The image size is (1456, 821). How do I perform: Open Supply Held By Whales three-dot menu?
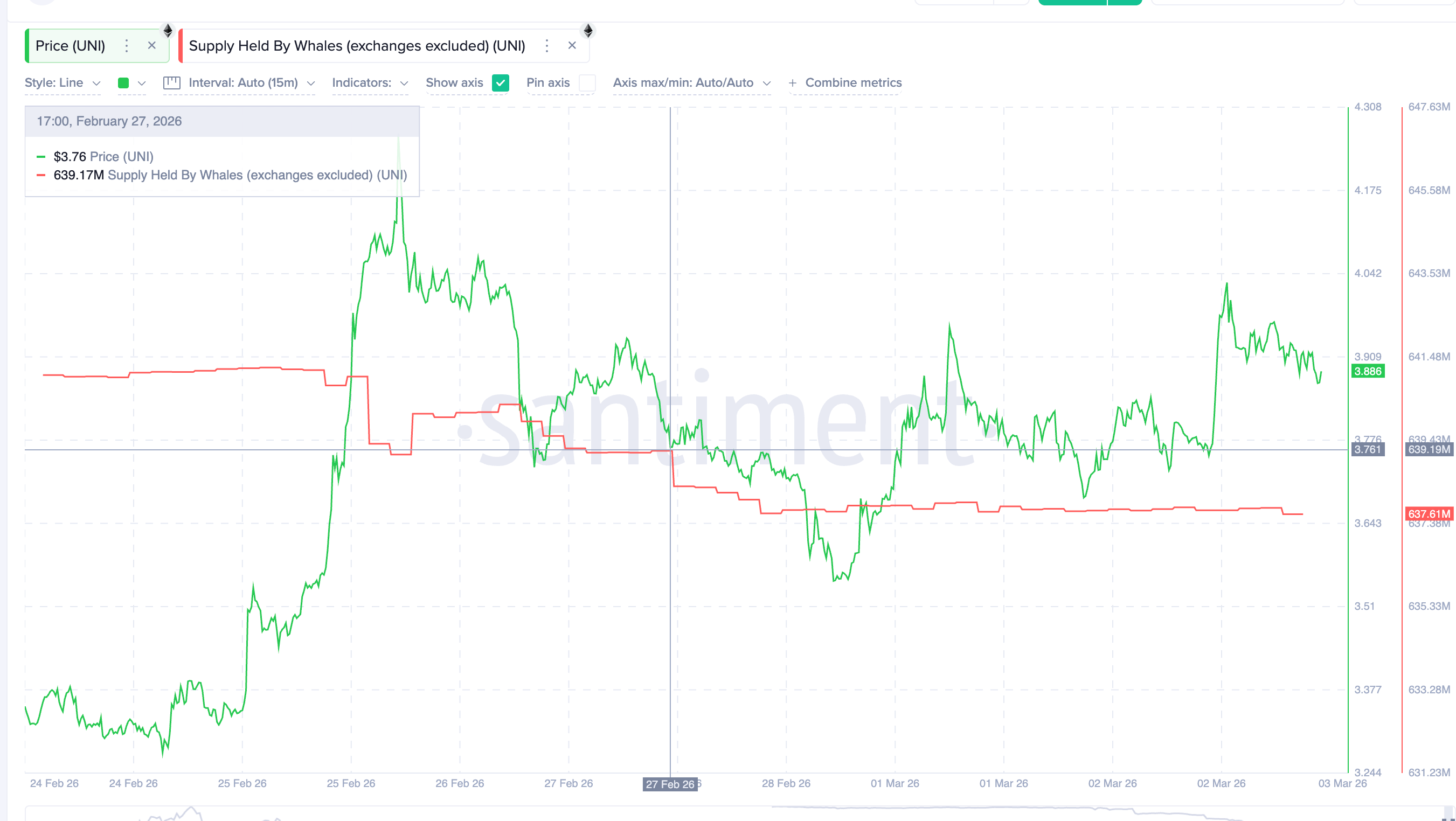click(546, 46)
